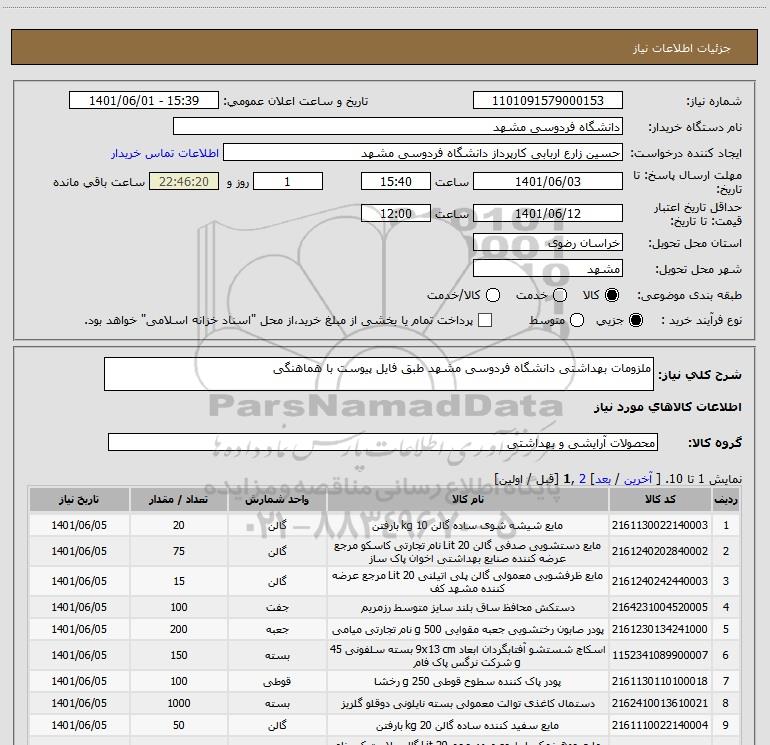Click quantity 200 in row 5
This screenshot has width=770, height=745.
click(179, 629)
